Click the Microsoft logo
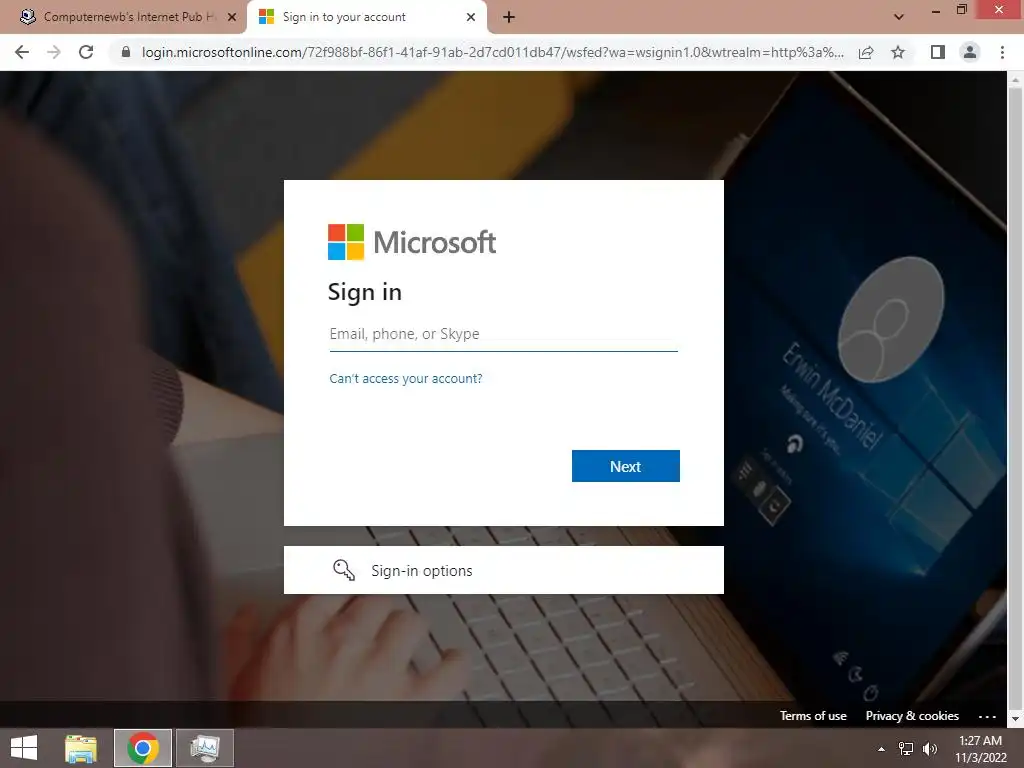Screen dimensions: 1024x768 click(411, 242)
